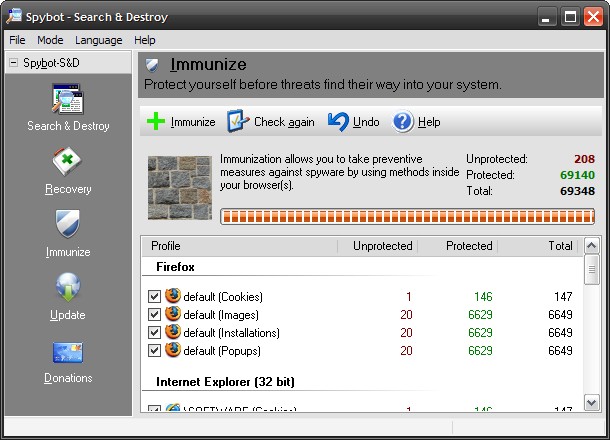Image resolution: width=610 pixels, height=440 pixels.
Task: Sort by the Protected column header
Action: 458,246
